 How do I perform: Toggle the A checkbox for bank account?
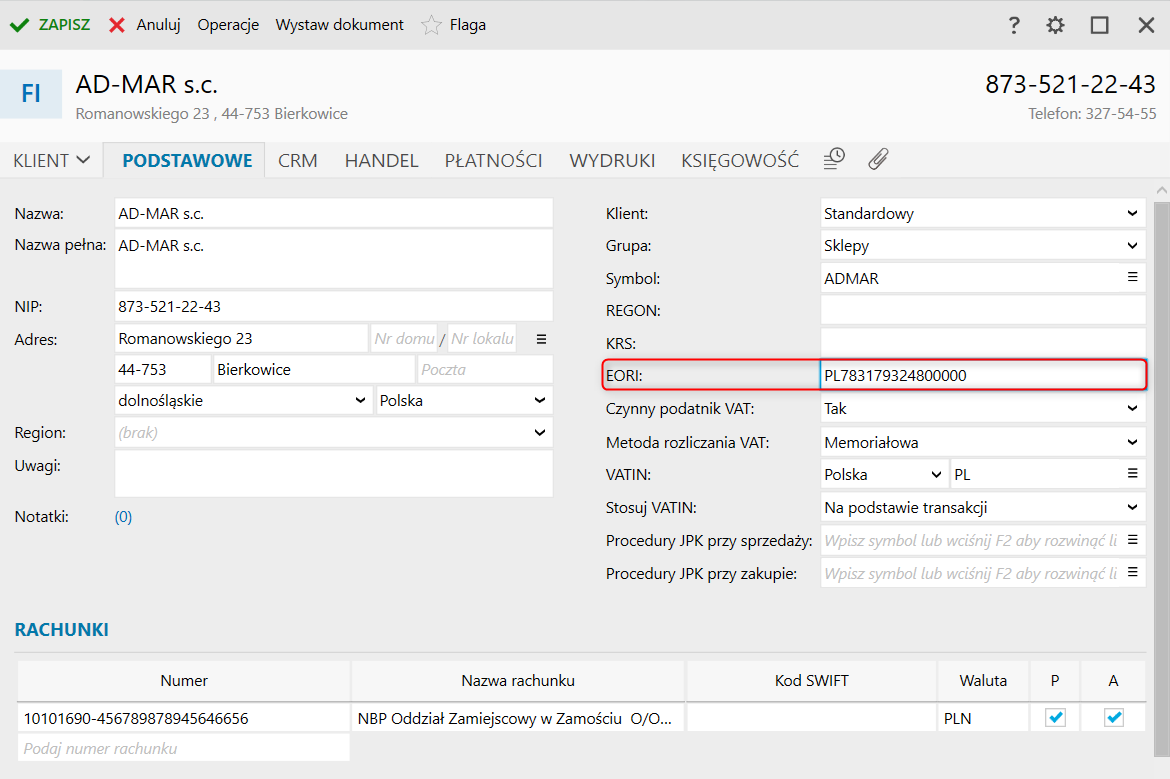[x=1114, y=717]
